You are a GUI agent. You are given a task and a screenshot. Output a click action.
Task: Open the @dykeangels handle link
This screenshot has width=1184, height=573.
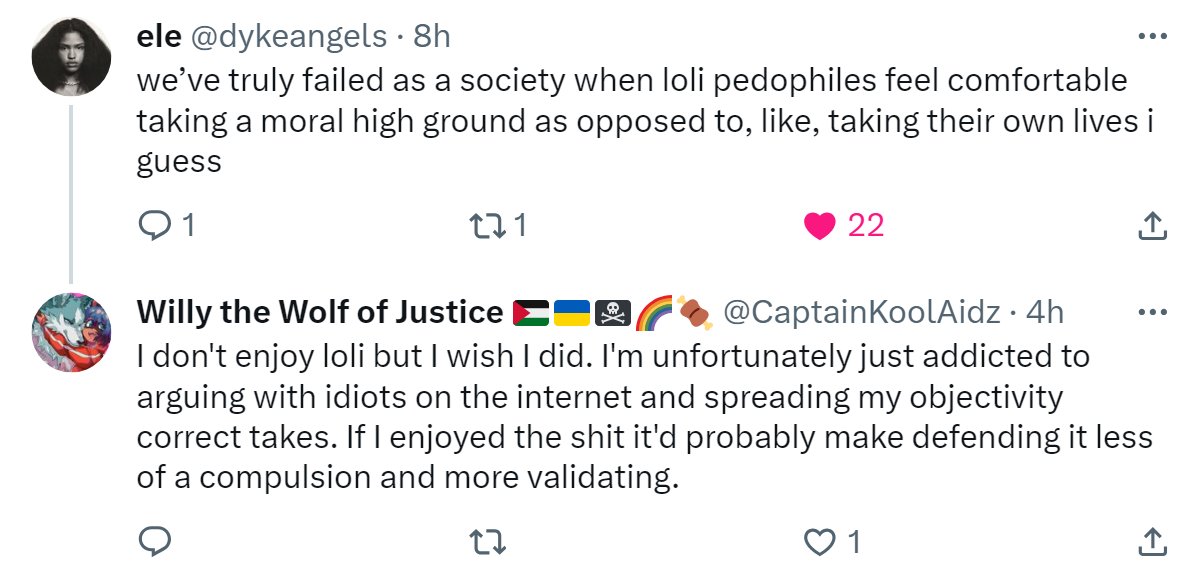pyautogui.click(x=288, y=36)
